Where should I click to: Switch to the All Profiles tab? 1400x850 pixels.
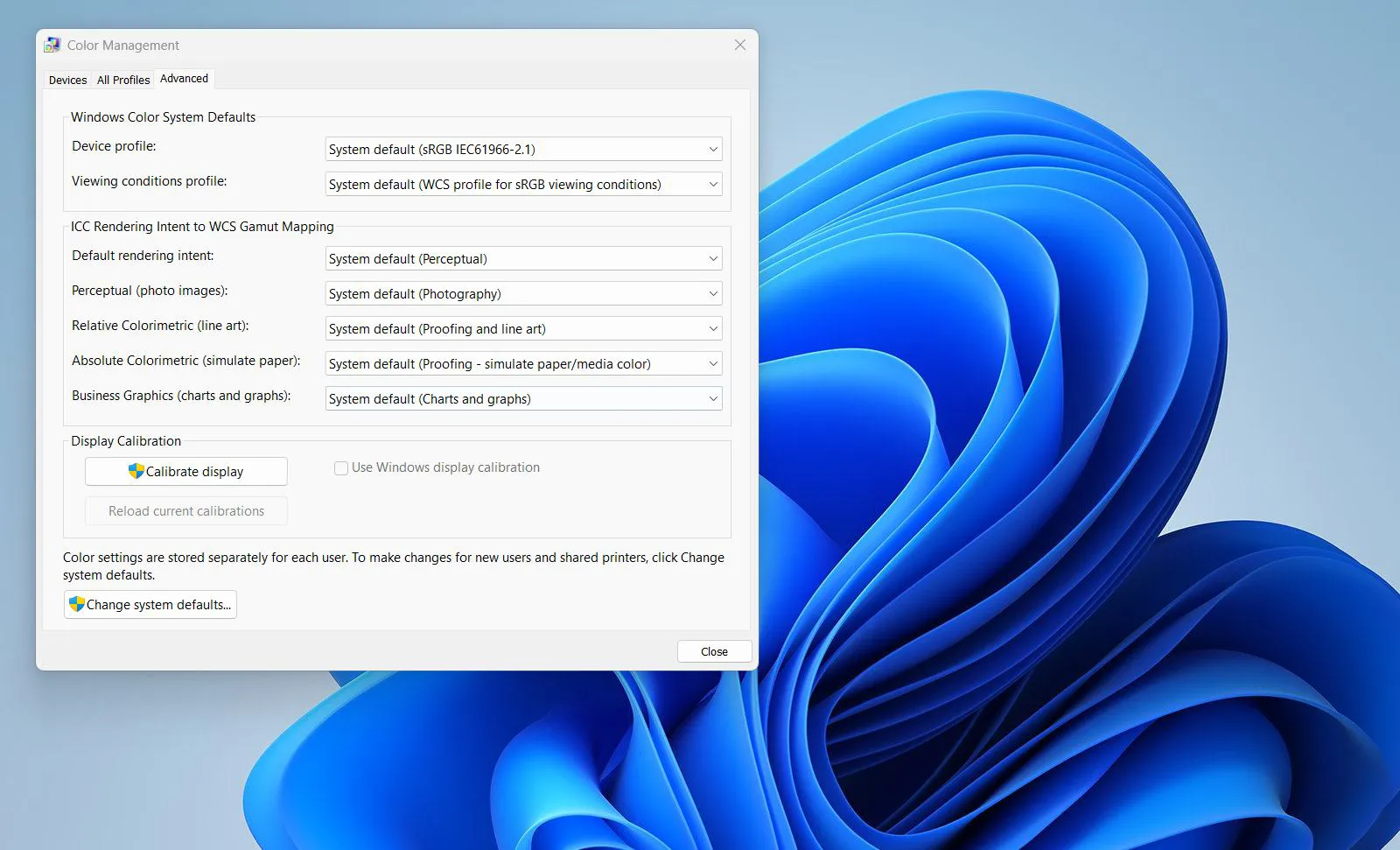122,80
